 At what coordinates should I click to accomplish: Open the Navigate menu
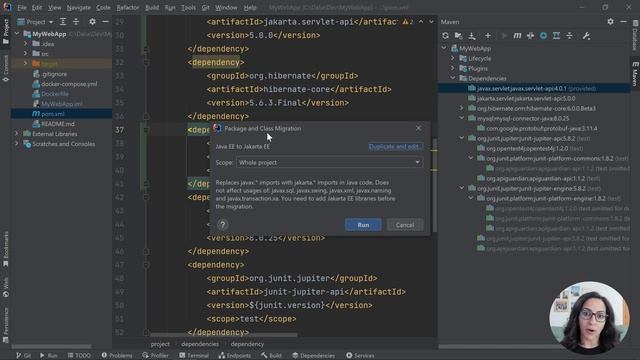(x=79, y=7)
